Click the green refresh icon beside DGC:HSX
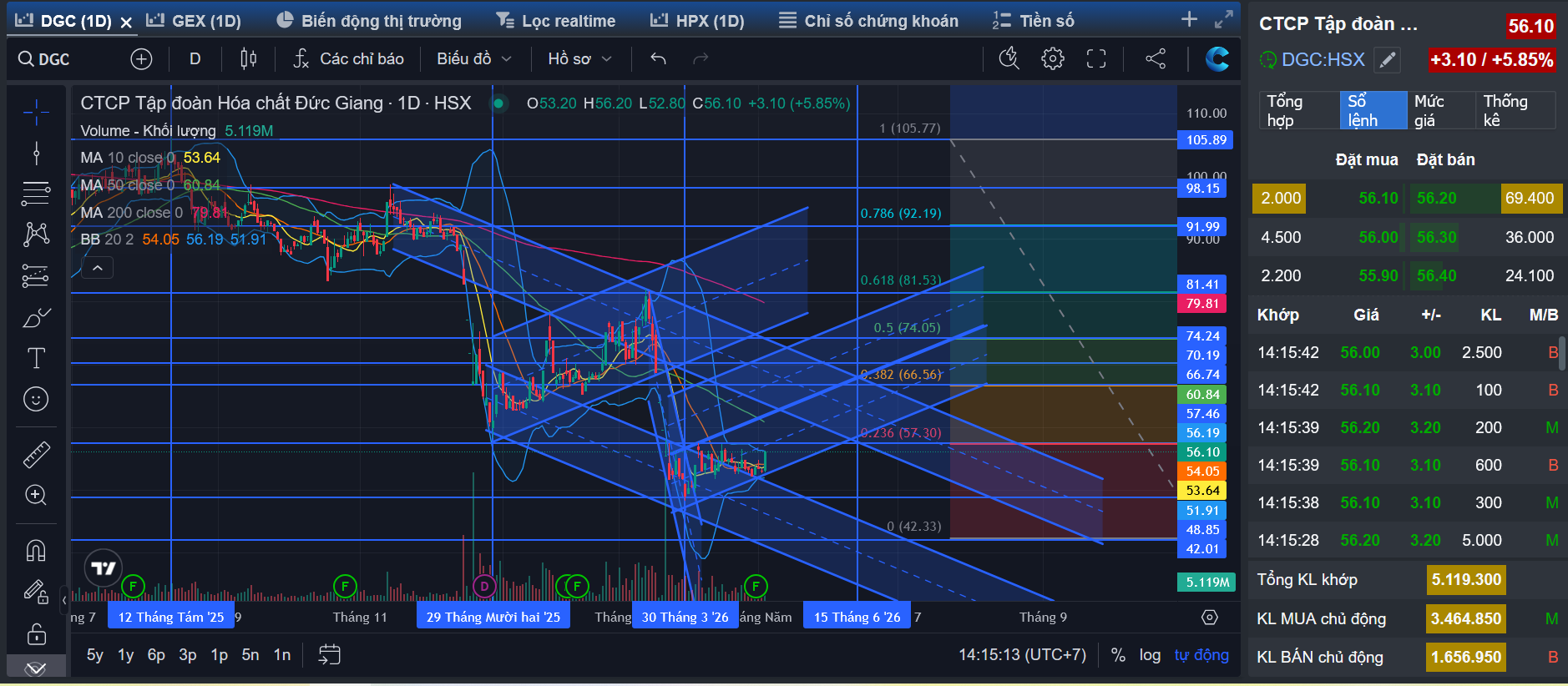1568x686 pixels. 1268,60
